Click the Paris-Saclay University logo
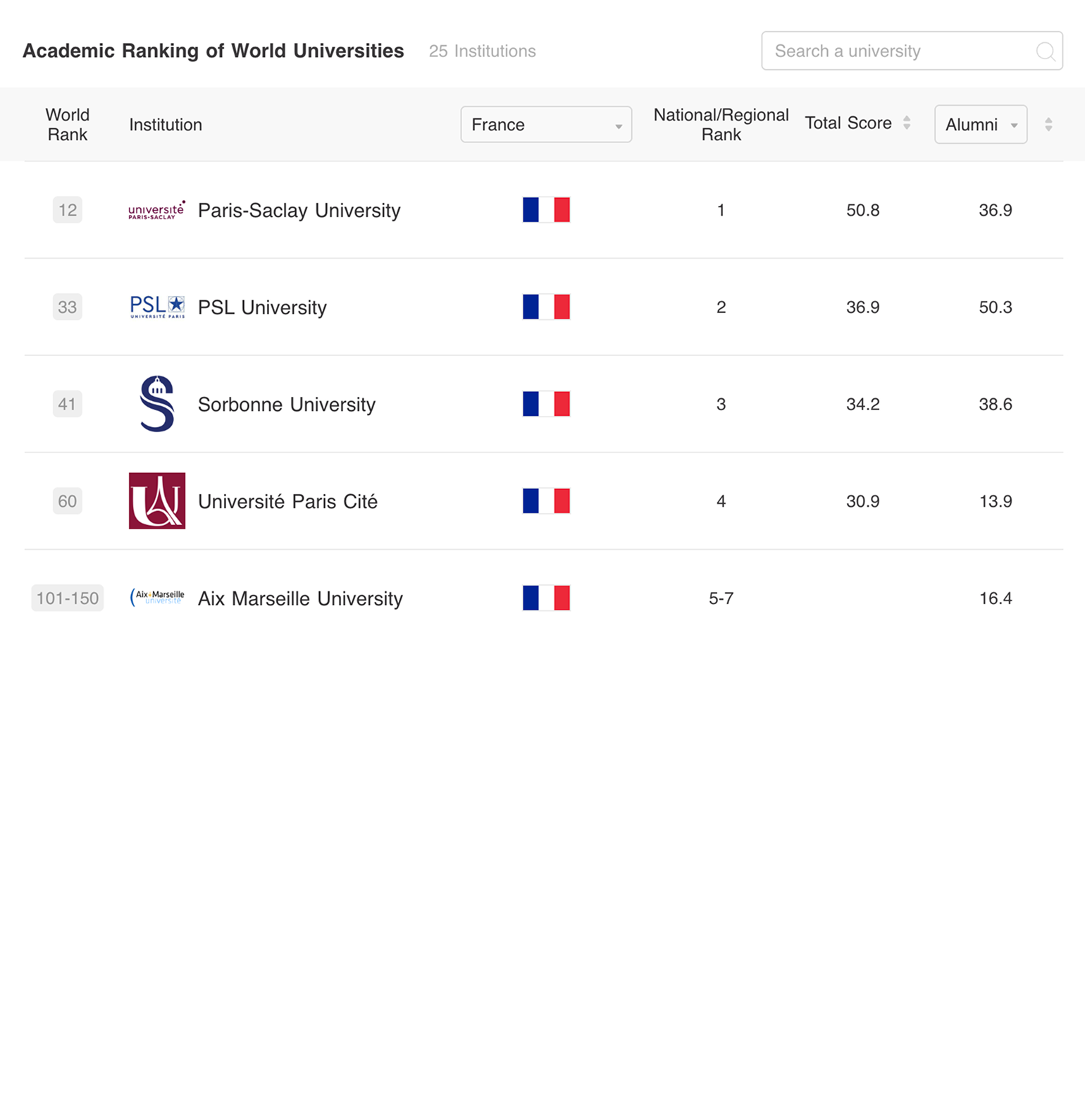 point(157,210)
